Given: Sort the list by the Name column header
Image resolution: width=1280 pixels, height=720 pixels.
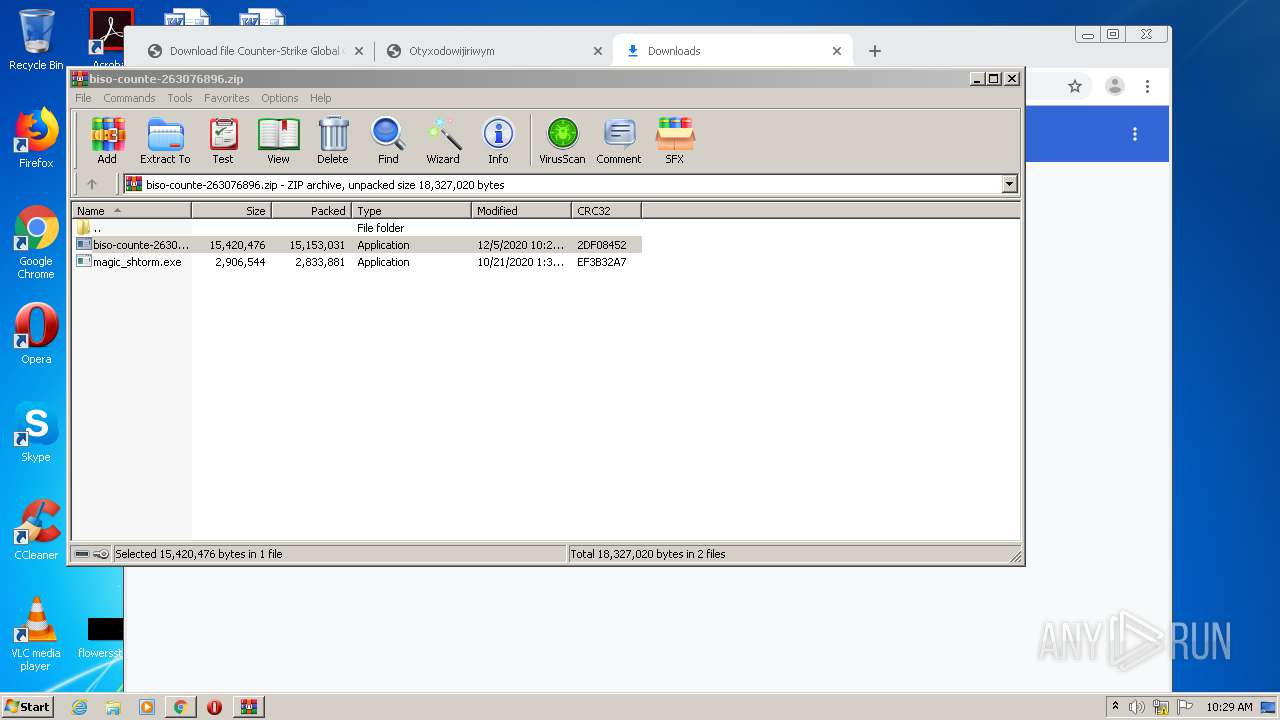Looking at the screenshot, I should click(x=131, y=210).
